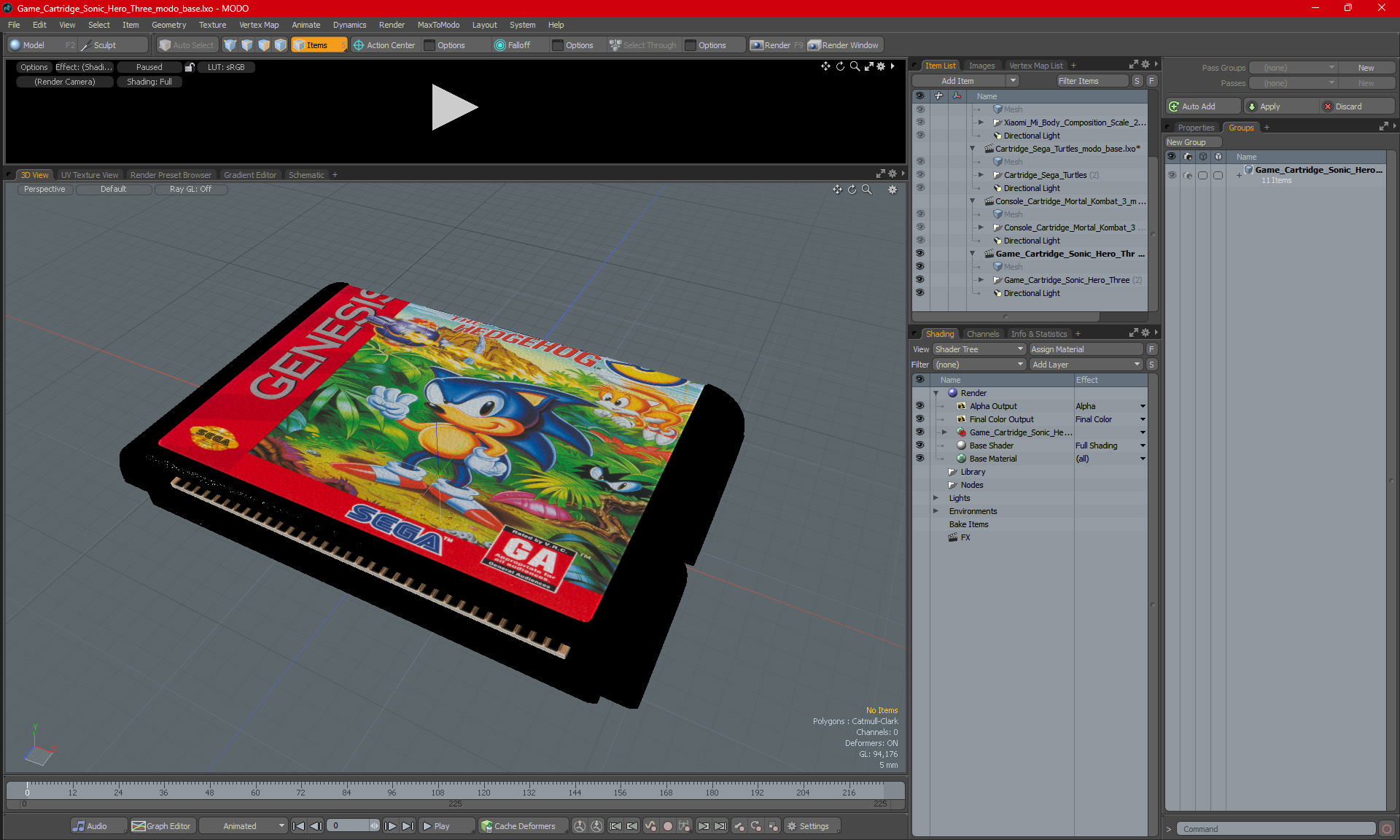Open the Shader Tree view dropdown
The height and width of the screenshot is (840, 1400).
coord(979,349)
